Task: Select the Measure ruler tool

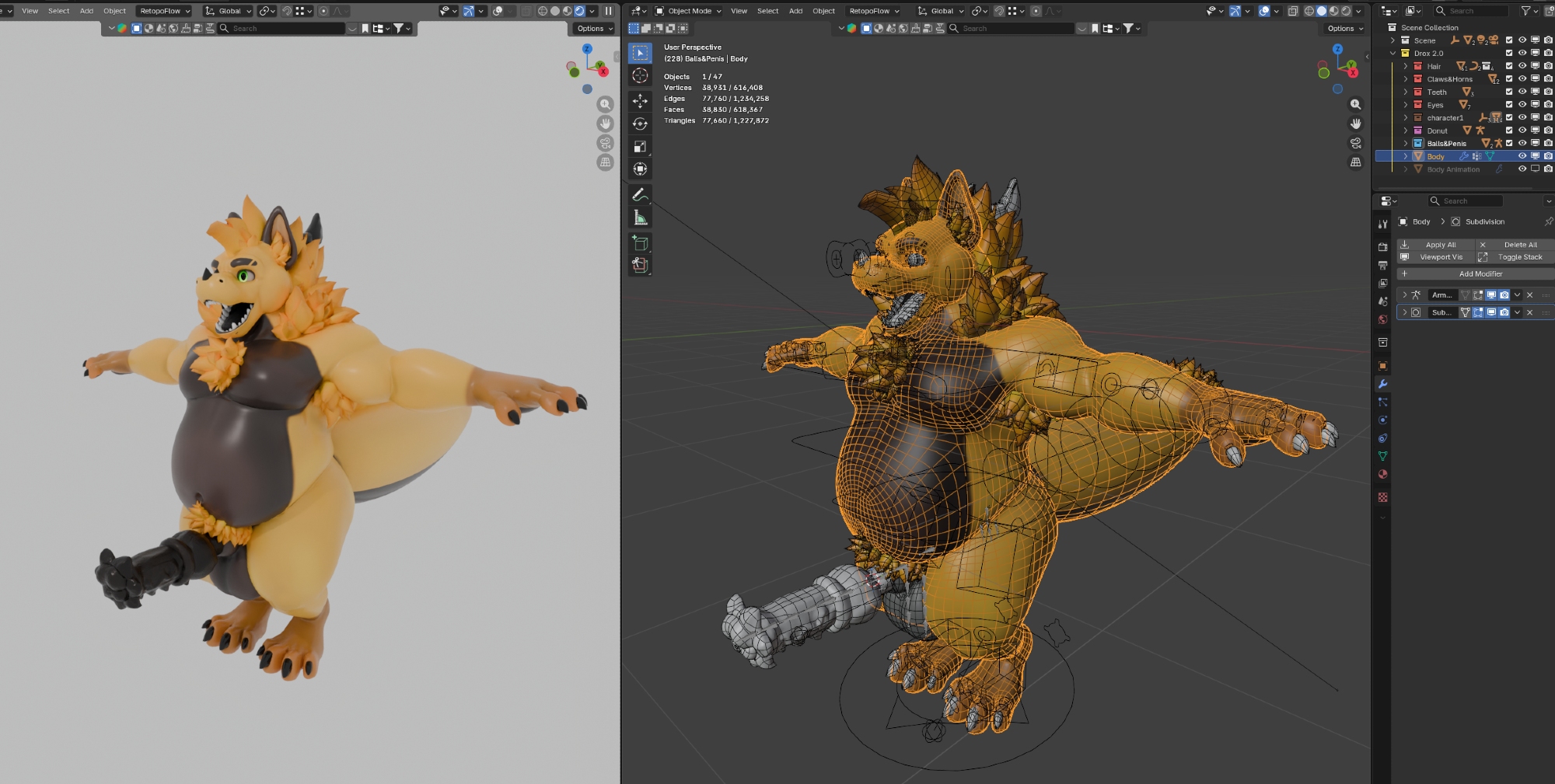Action: pyautogui.click(x=640, y=218)
